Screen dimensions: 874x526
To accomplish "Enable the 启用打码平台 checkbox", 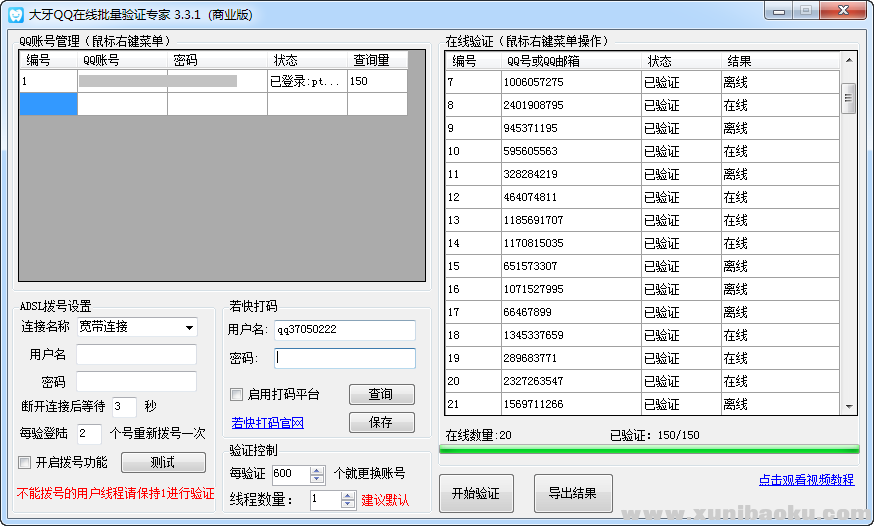I will 237,394.
